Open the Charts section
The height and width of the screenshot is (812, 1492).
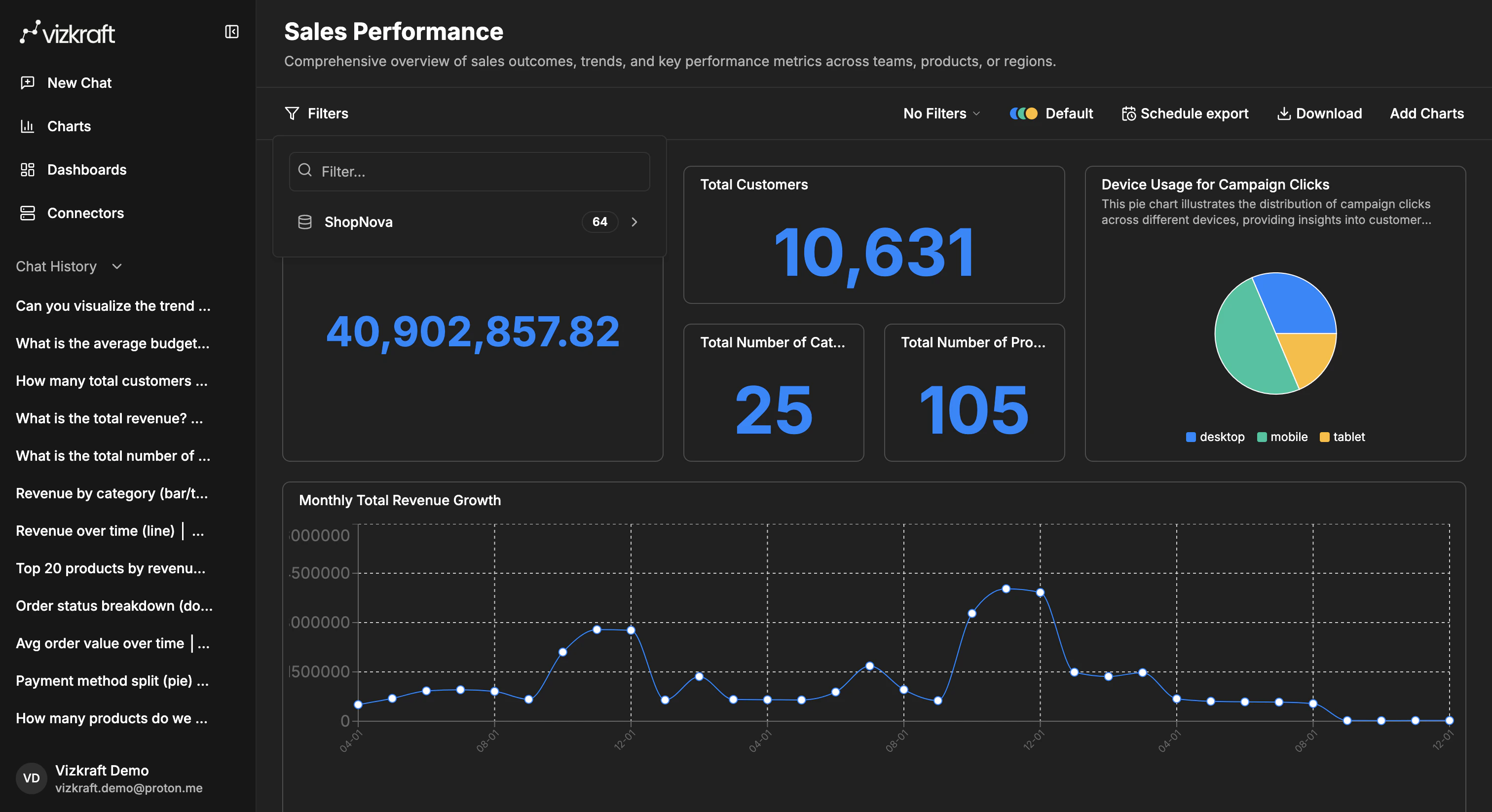[x=69, y=126]
